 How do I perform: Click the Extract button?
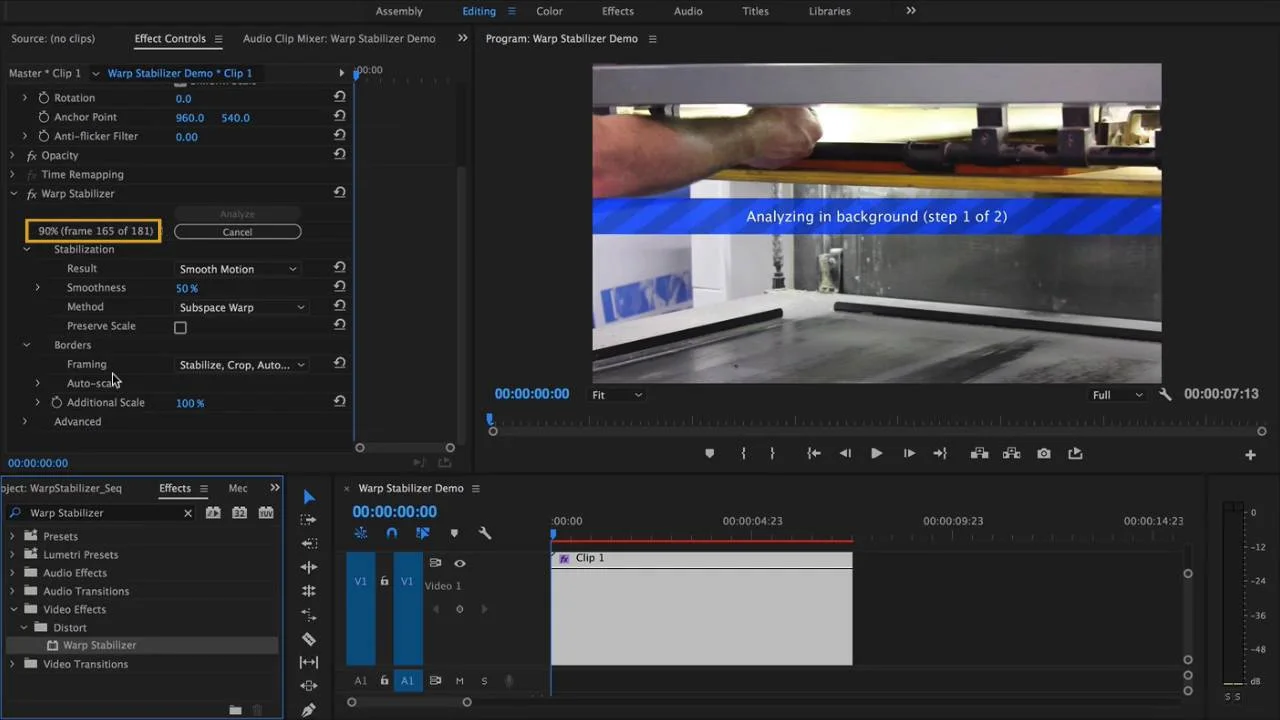[x=1012, y=453]
